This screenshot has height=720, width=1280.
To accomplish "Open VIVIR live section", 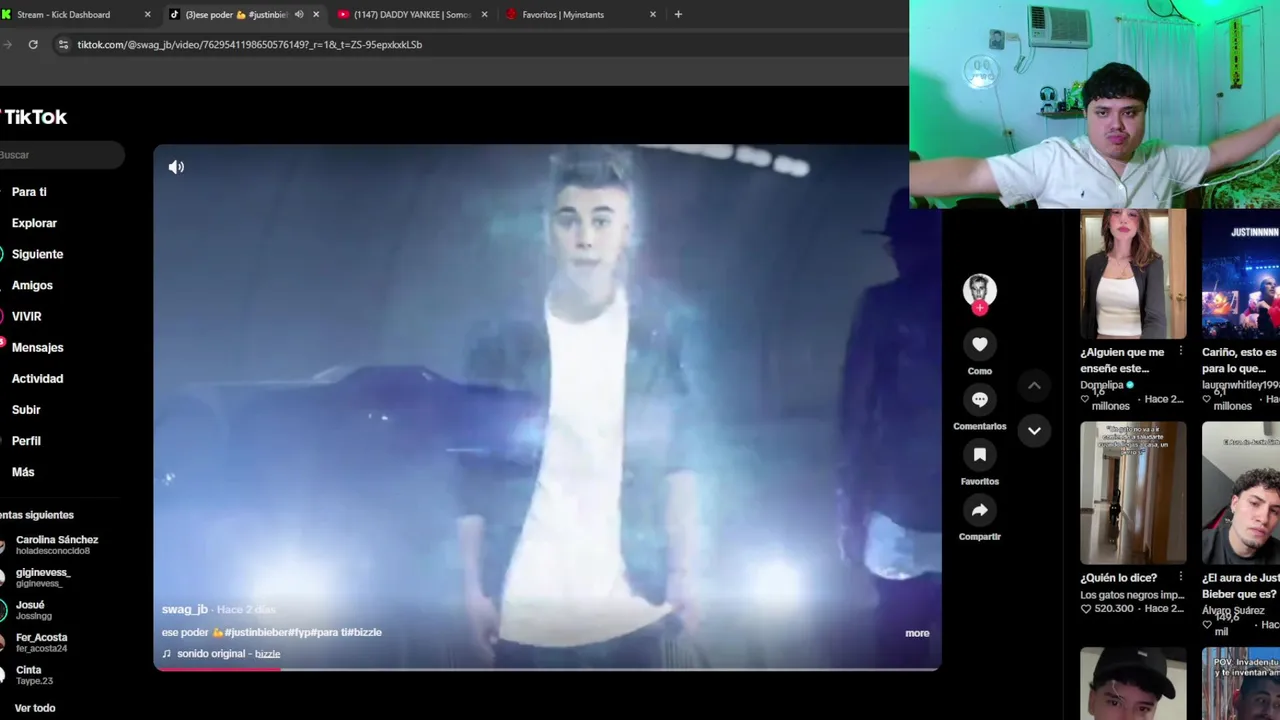I will pos(26,316).
